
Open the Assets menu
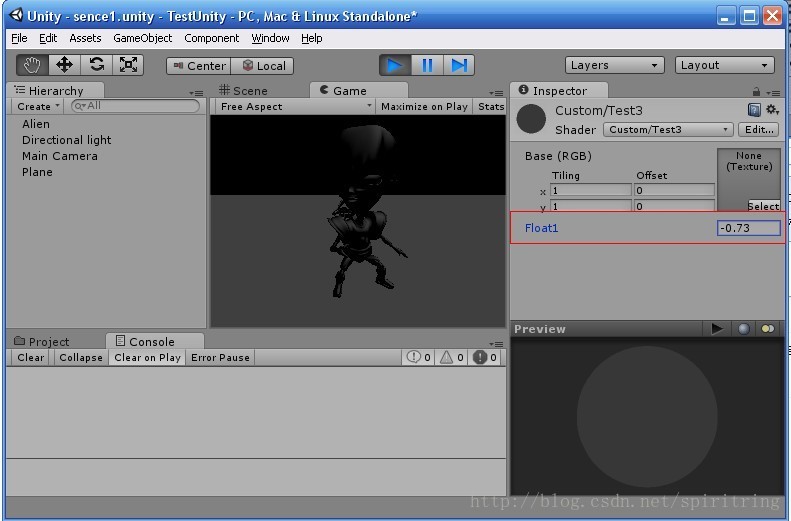tap(85, 38)
